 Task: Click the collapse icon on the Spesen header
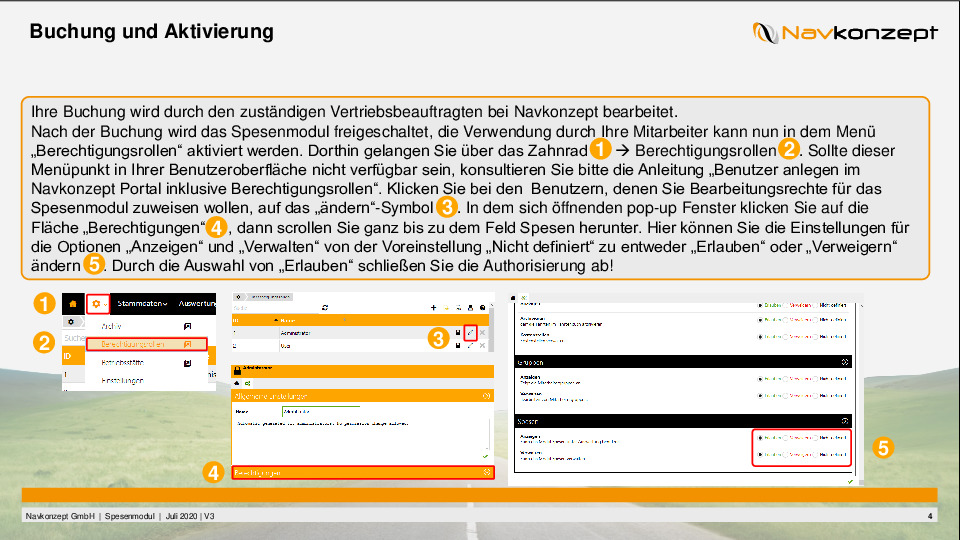click(x=845, y=421)
